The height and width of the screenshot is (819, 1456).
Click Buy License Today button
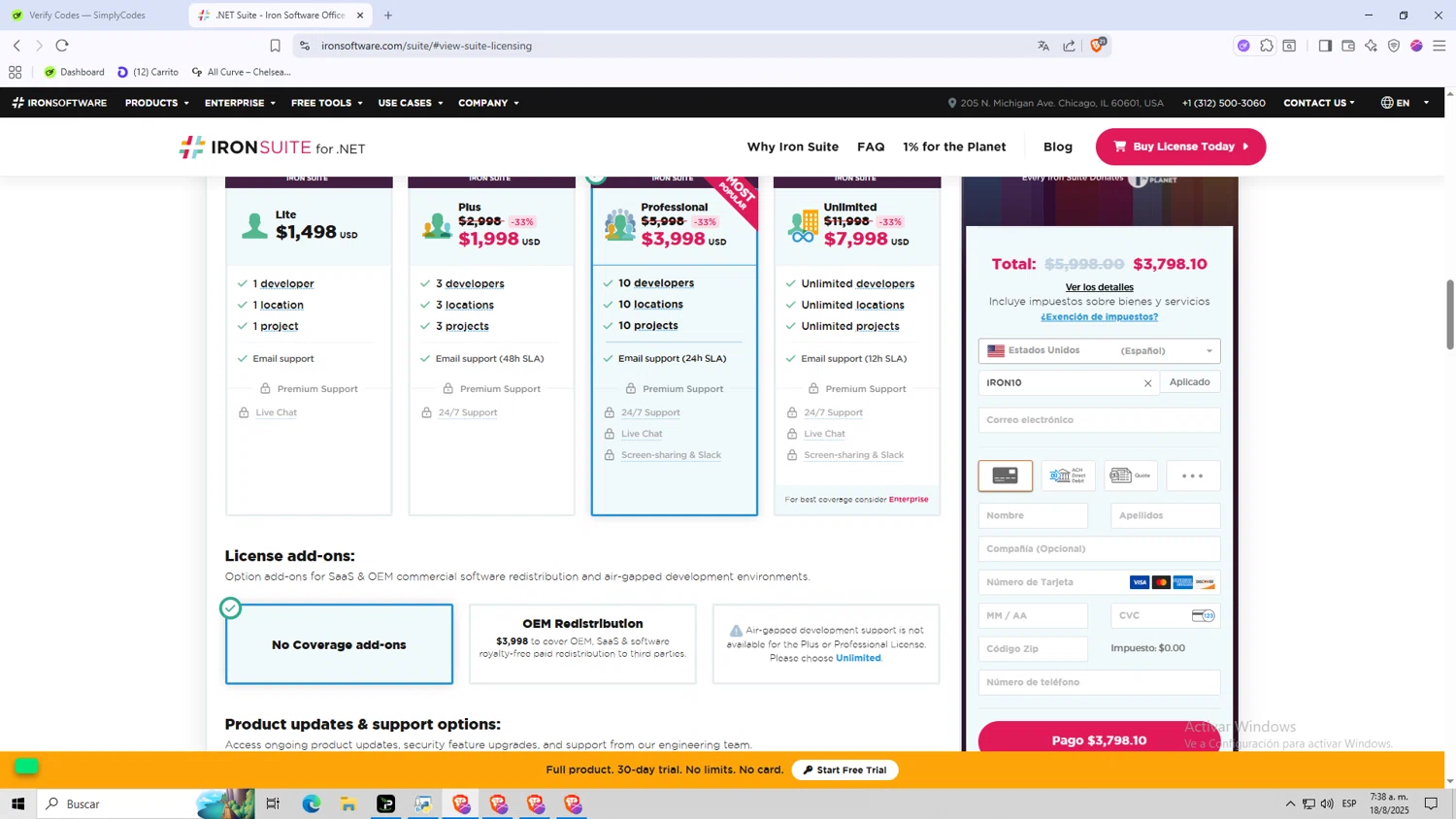coord(1180,147)
